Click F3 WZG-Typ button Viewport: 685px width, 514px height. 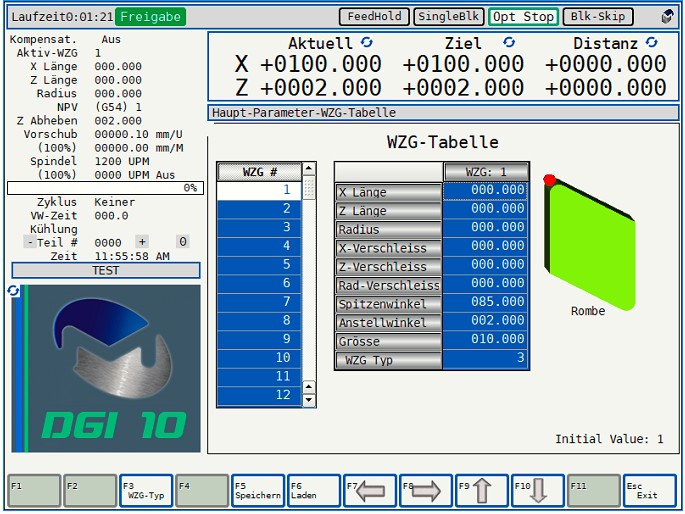point(146,490)
